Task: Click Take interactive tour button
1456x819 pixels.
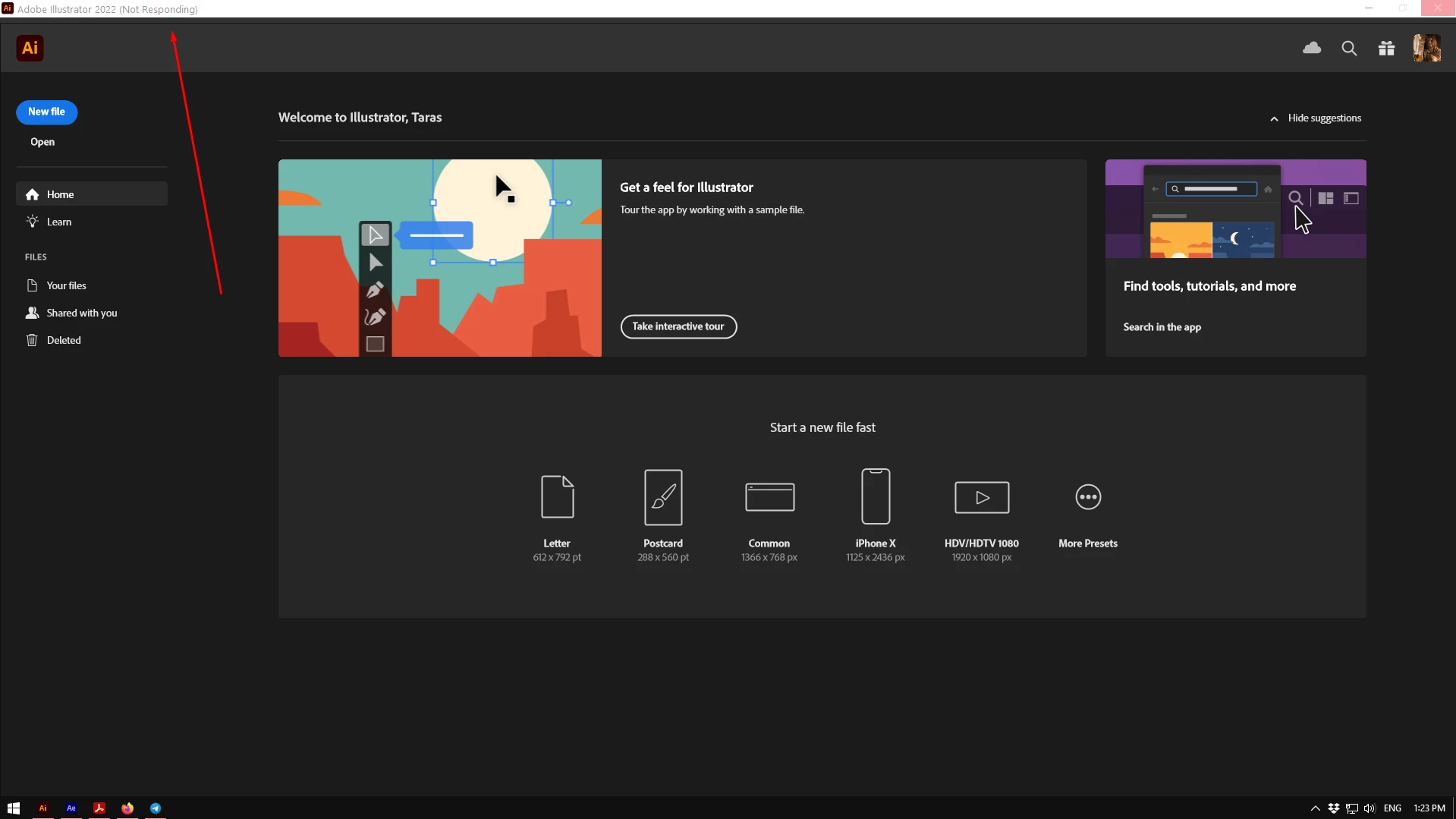Action: [678, 326]
